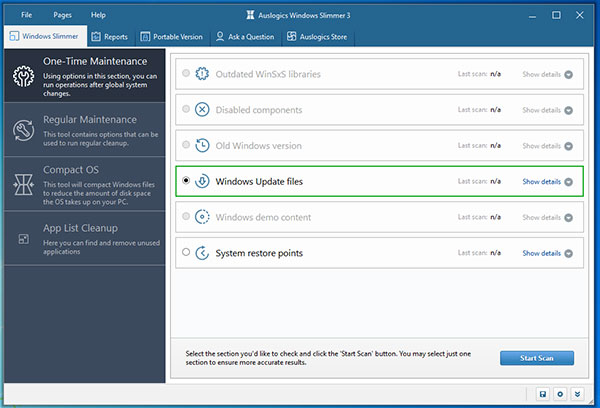Screen dimensions: 600x408
Task: Click Last scan value for Windows Update files
Action: click(496, 181)
